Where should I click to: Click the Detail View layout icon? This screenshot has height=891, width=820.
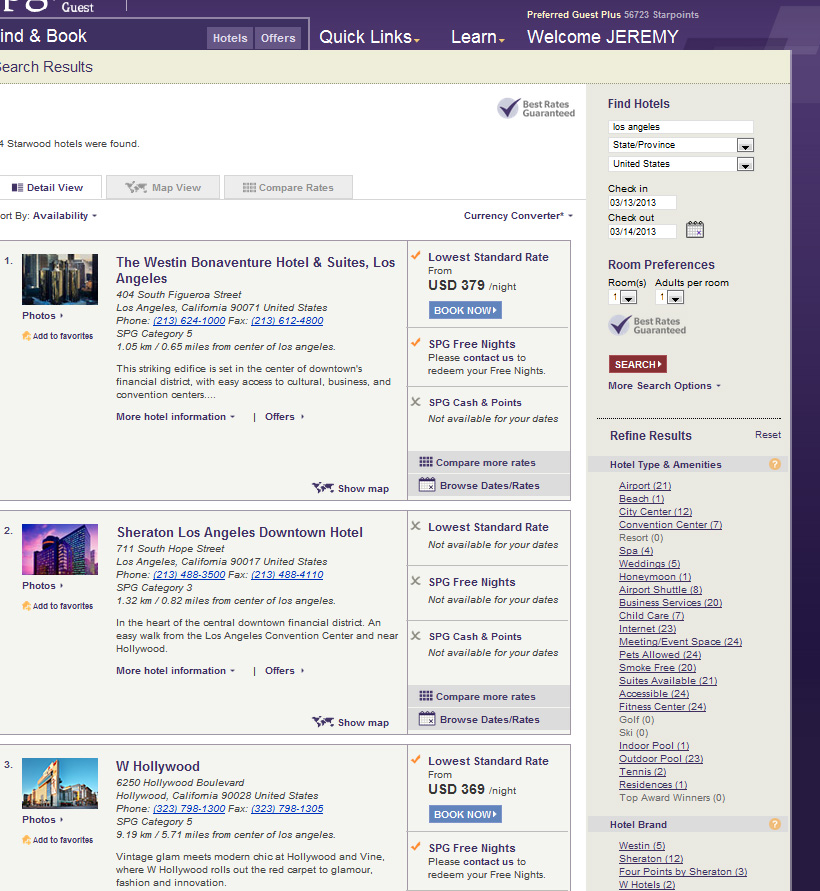click(18, 188)
